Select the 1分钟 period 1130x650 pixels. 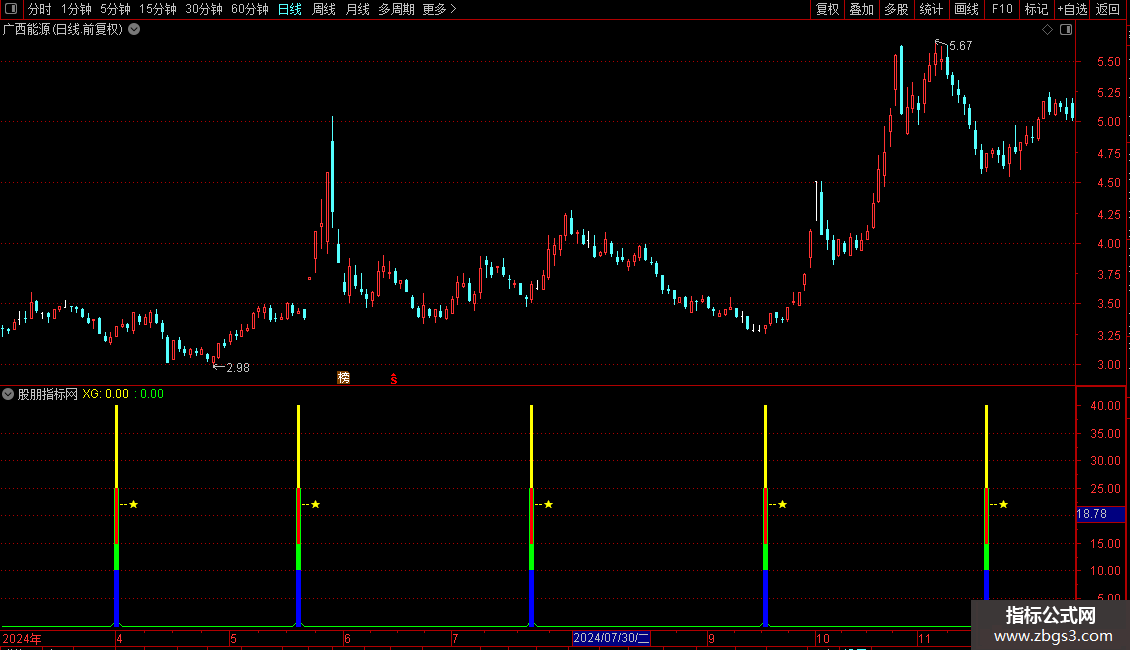point(76,9)
